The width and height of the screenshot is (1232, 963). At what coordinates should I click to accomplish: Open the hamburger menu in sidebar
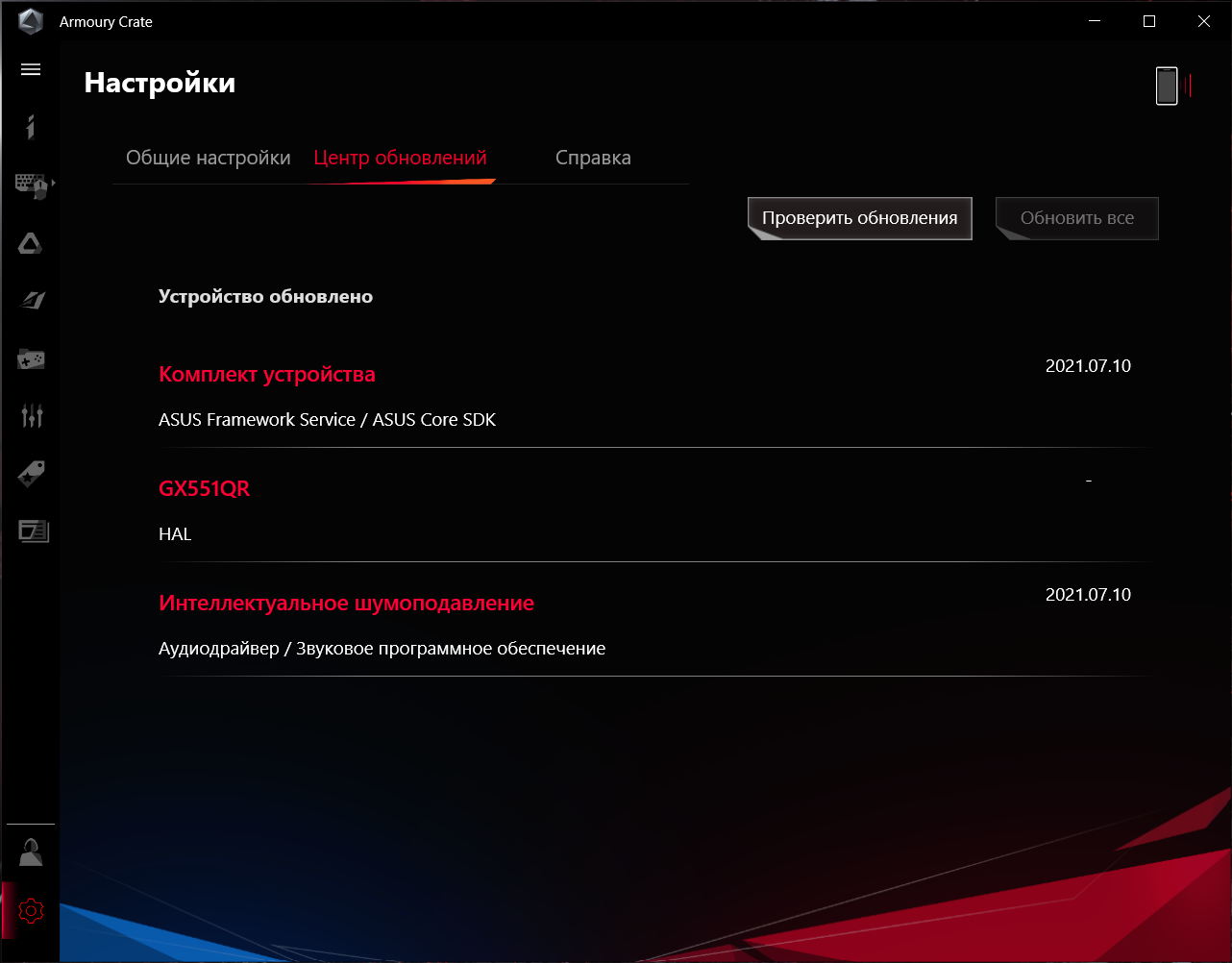(31, 69)
